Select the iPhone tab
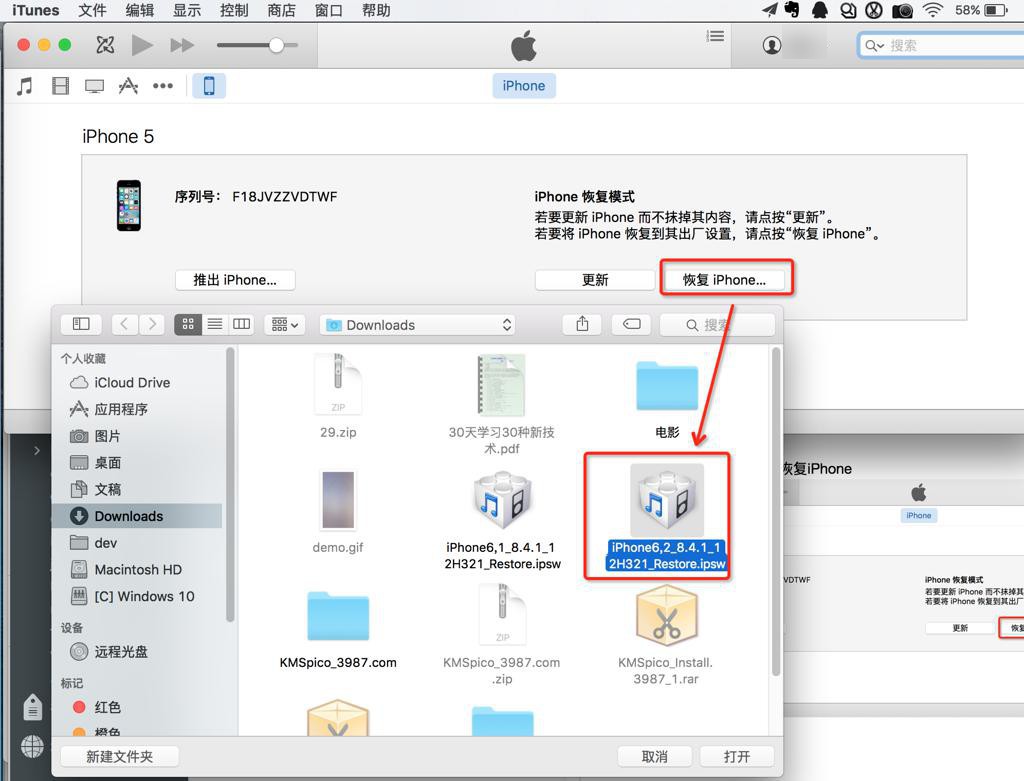 pyautogui.click(x=524, y=86)
